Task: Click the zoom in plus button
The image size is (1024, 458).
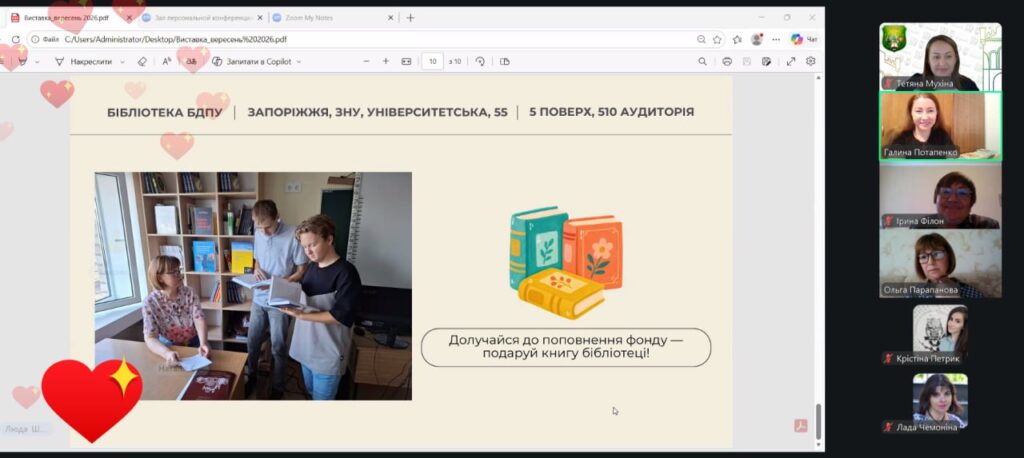Action: (x=386, y=61)
